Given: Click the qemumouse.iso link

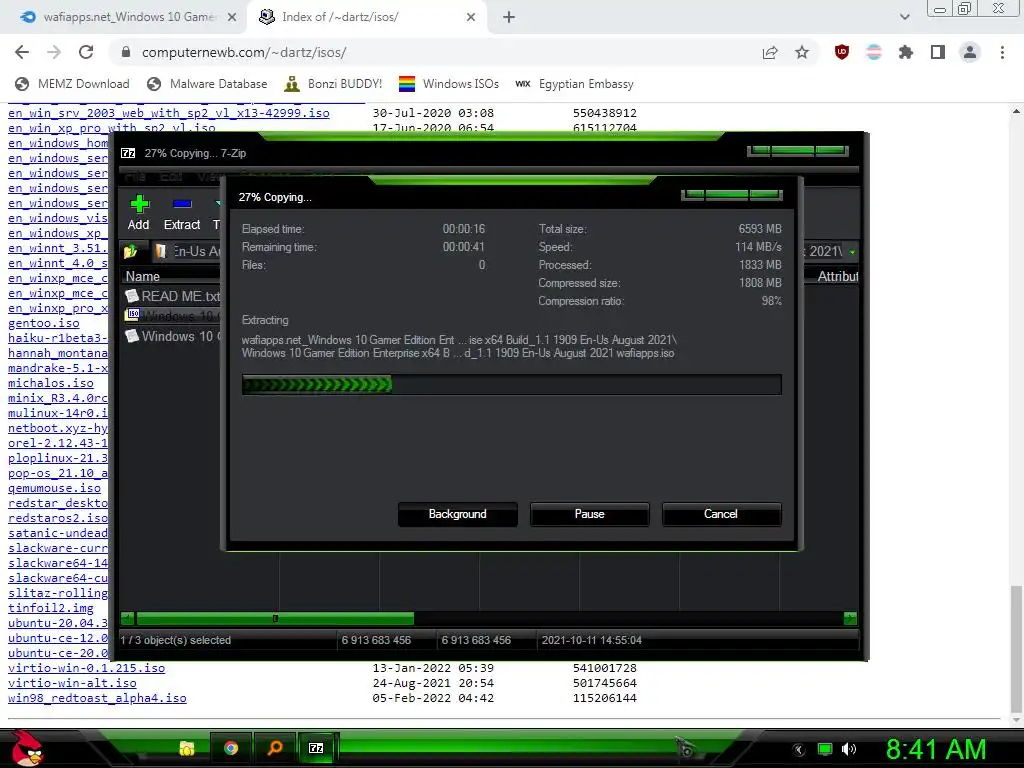Looking at the screenshot, I should 54,488.
